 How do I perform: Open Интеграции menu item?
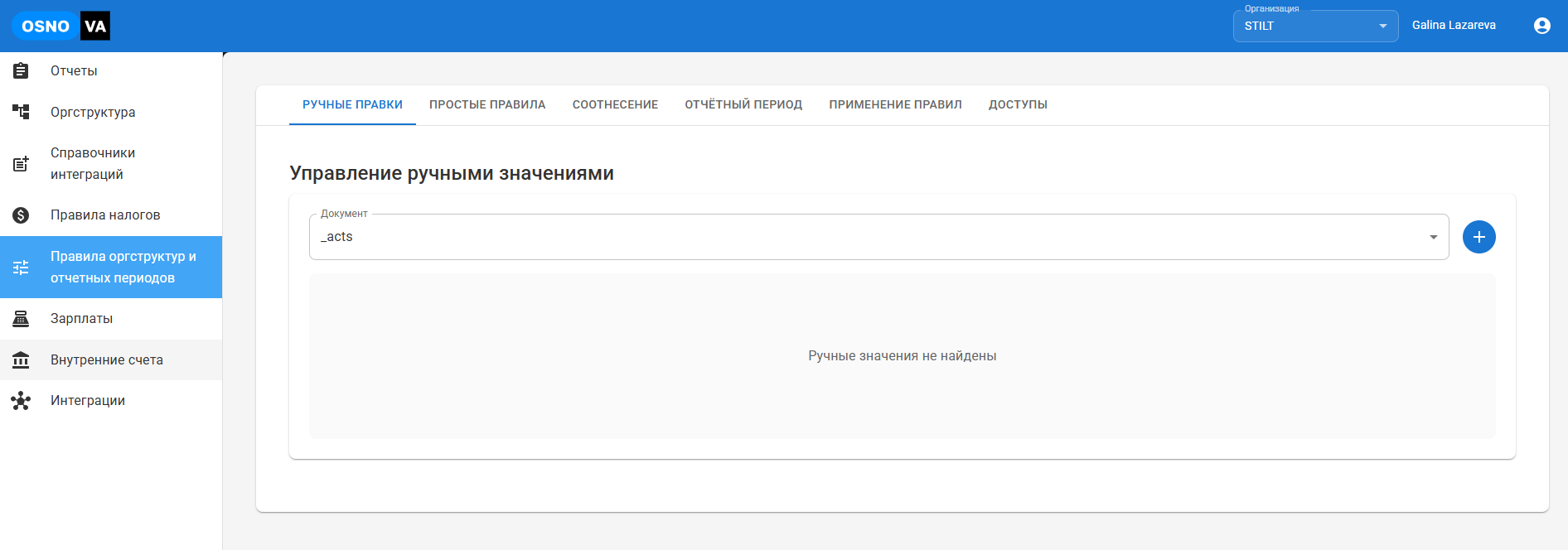coord(111,401)
